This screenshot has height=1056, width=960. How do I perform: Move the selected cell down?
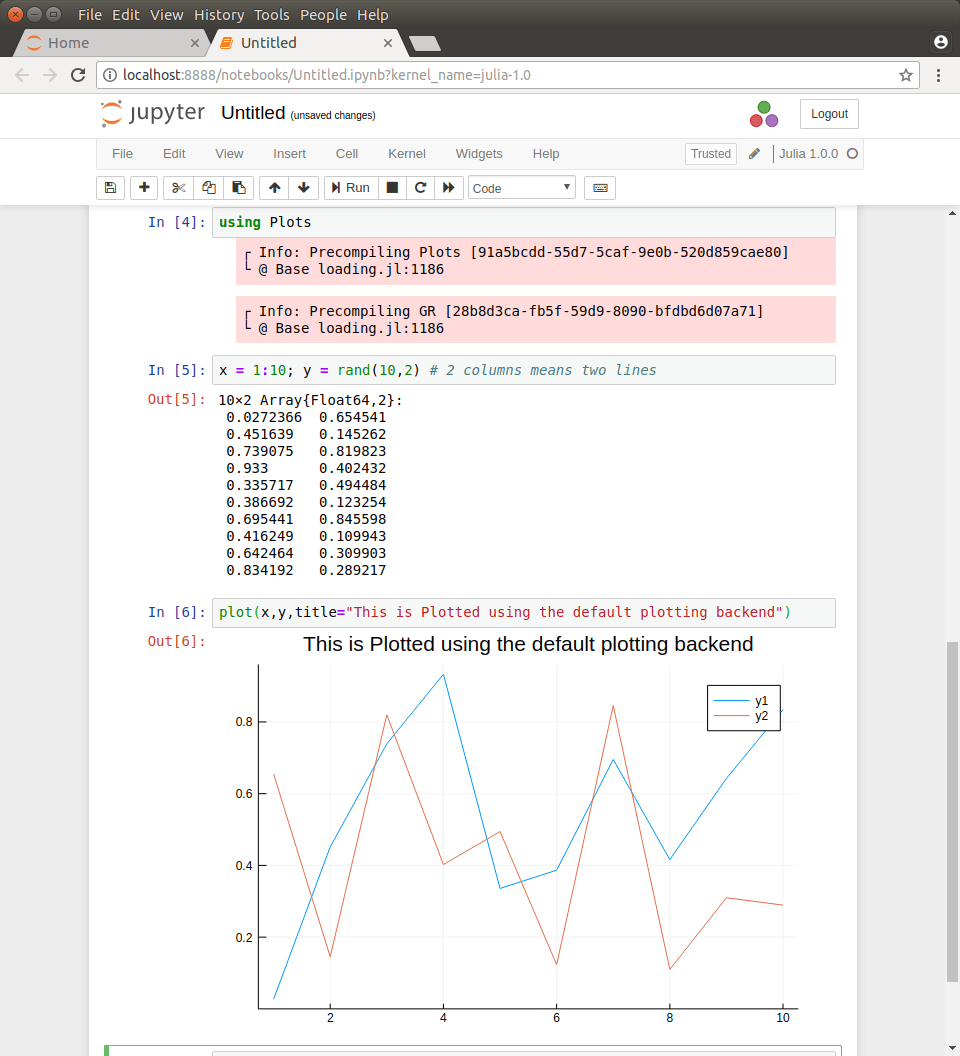(303, 187)
